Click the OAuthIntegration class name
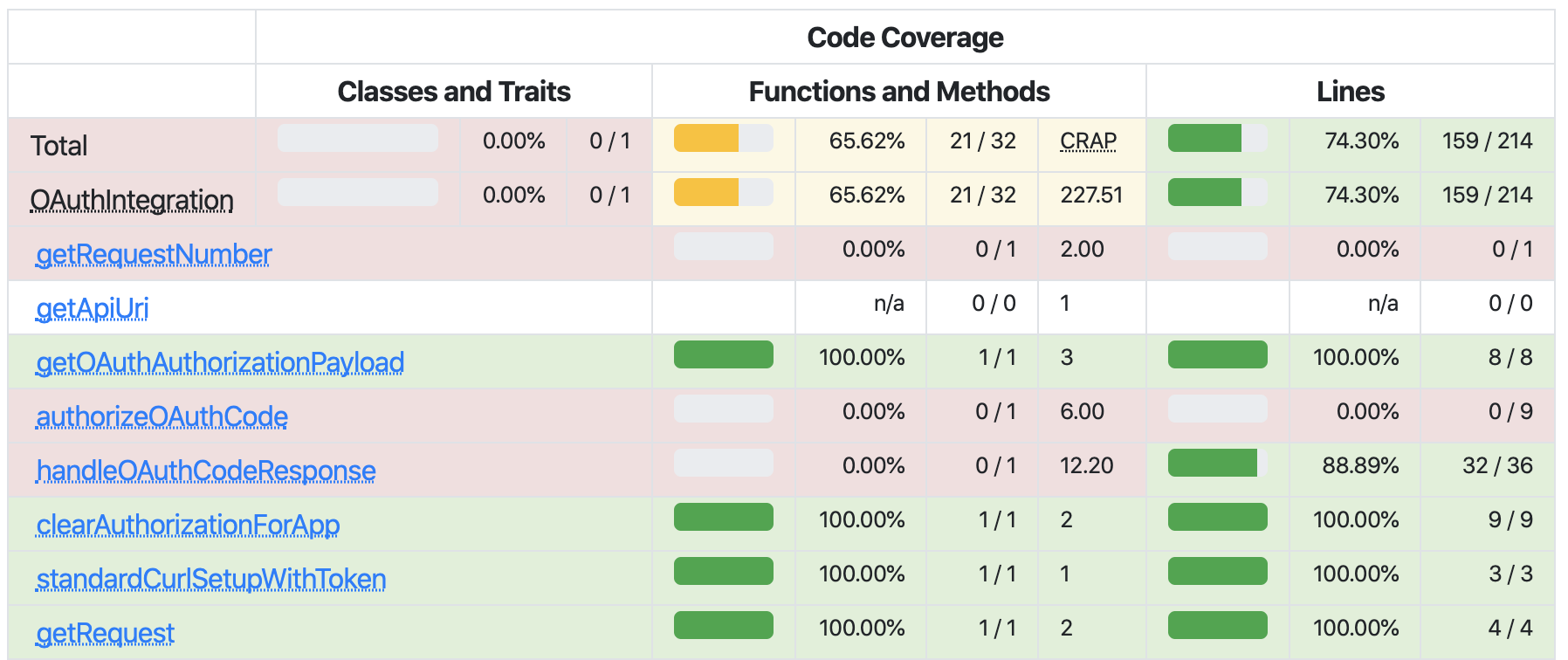Image resolution: width=1568 pixels, height=660 pixels. [x=132, y=200]
